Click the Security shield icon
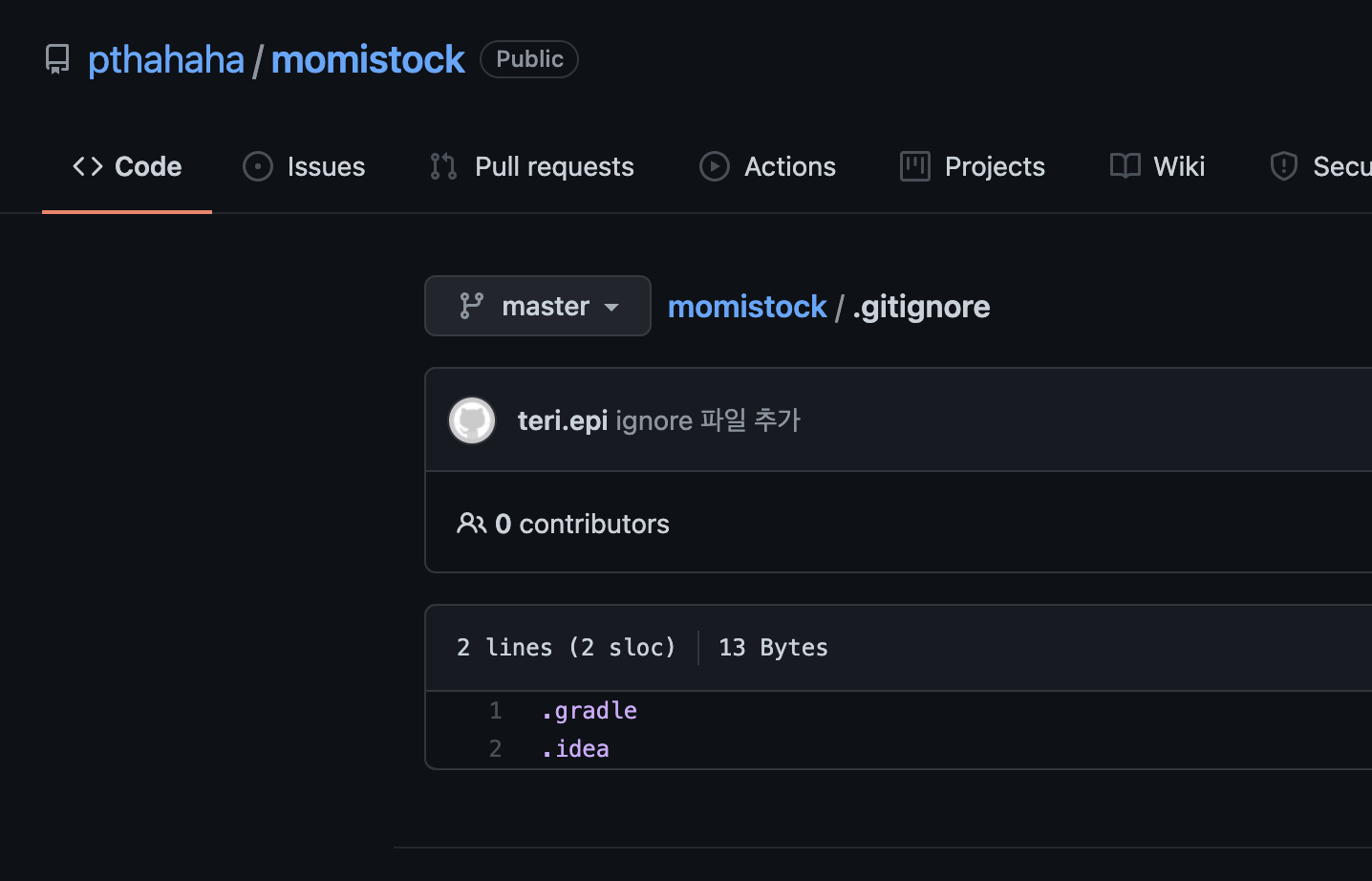Viewport: 1372px width, 881px height. 1283,166
